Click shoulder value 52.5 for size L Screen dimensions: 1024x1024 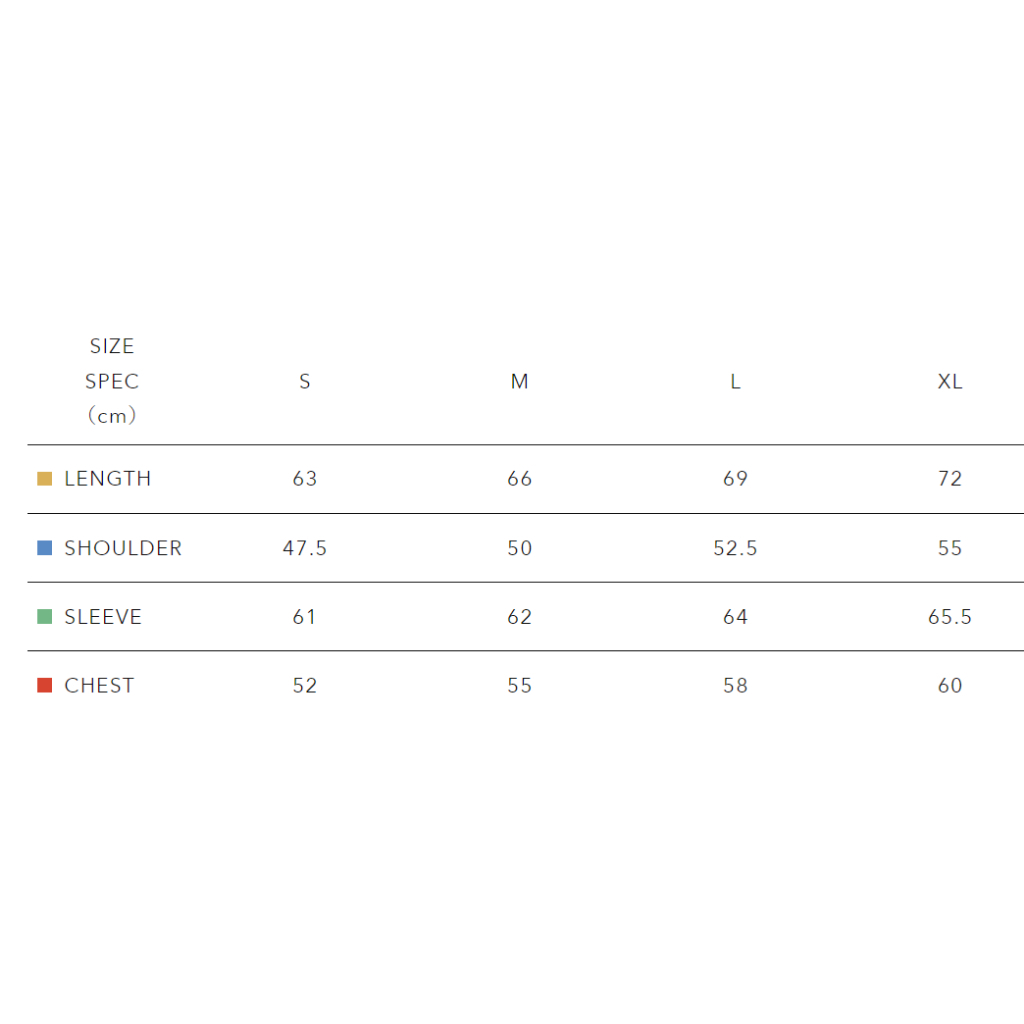pyautogui.click(x=735, y=548)
